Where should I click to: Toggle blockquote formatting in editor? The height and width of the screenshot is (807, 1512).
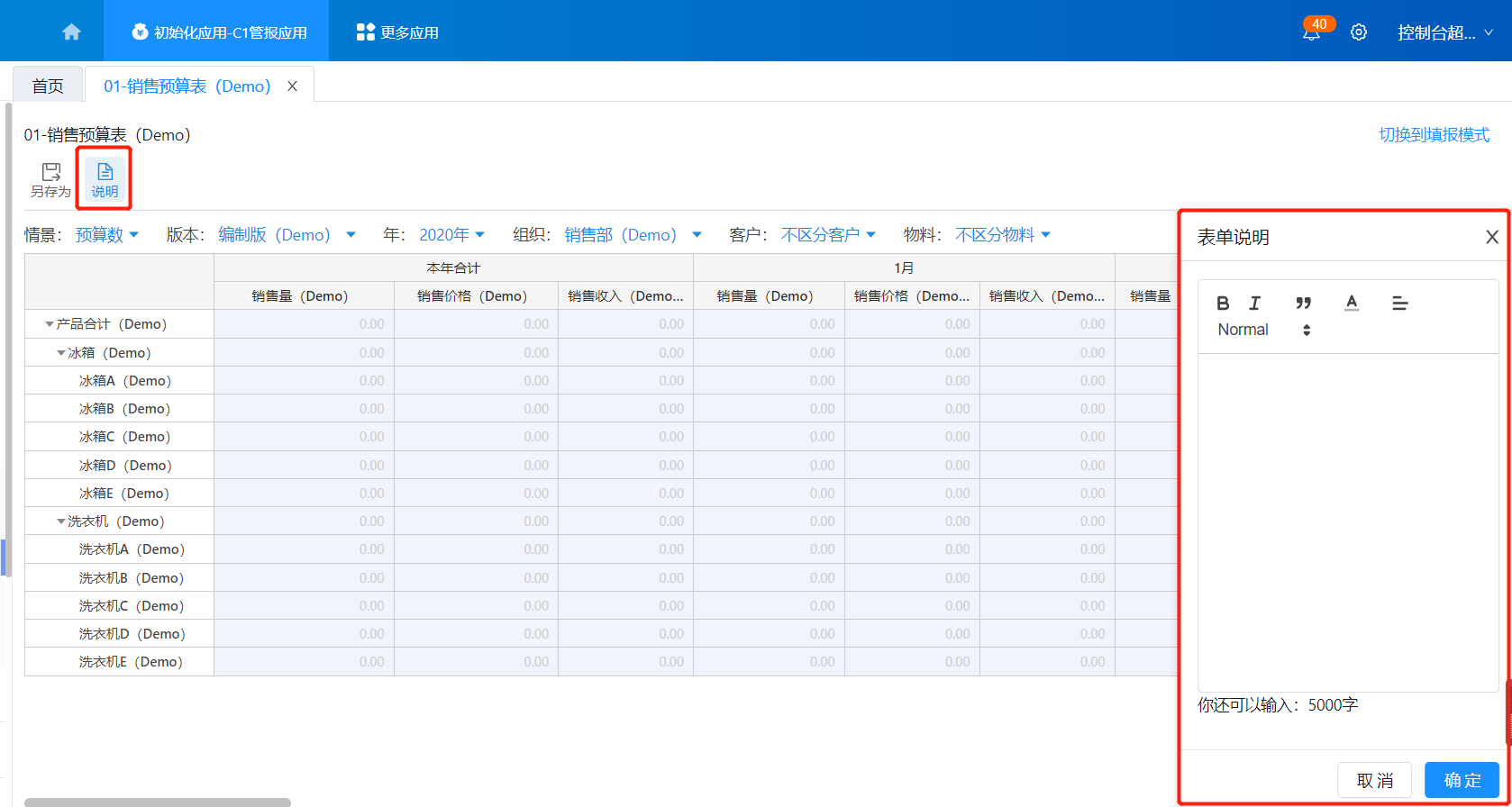[1303, 304]
